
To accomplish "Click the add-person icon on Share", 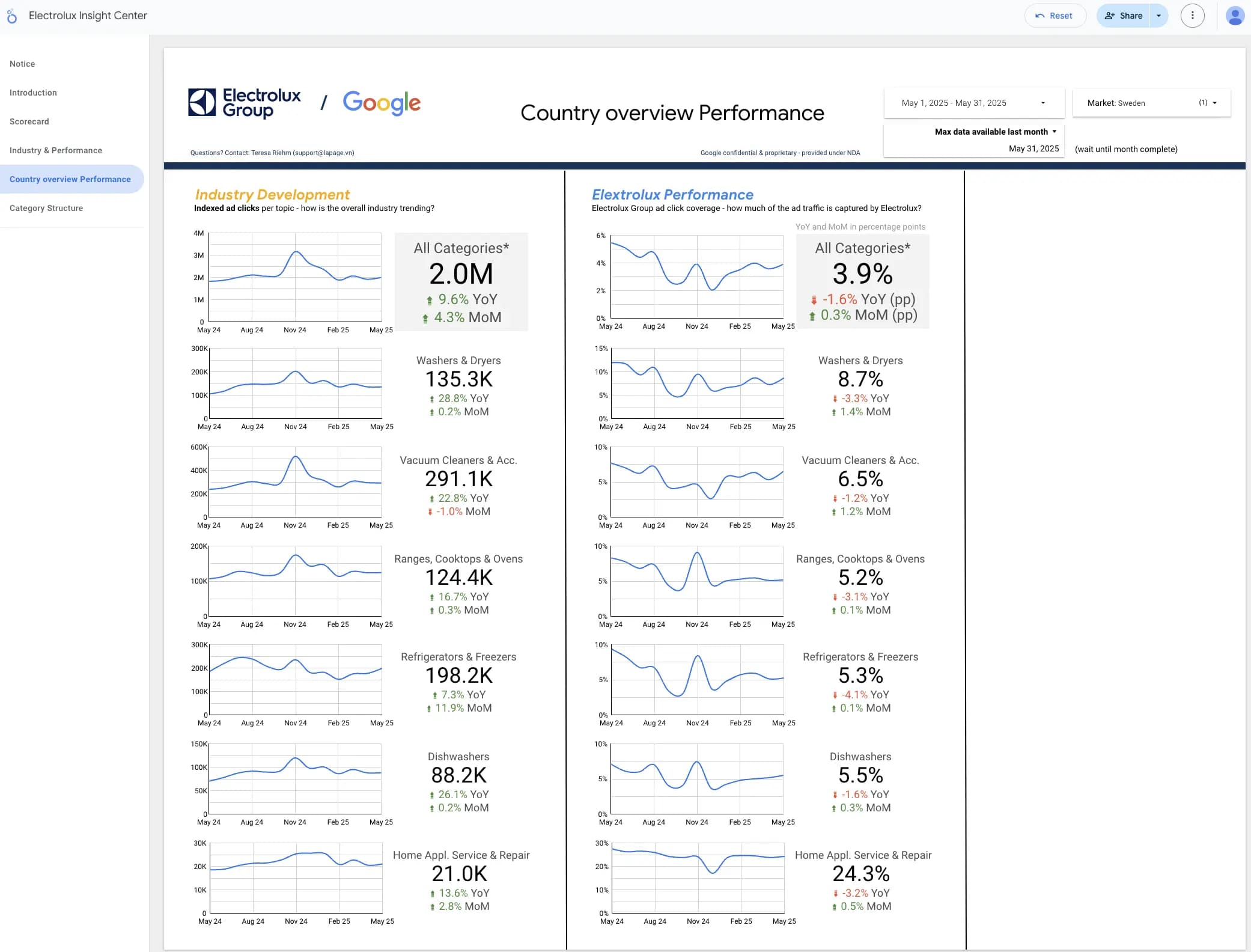I will 1109,16.
